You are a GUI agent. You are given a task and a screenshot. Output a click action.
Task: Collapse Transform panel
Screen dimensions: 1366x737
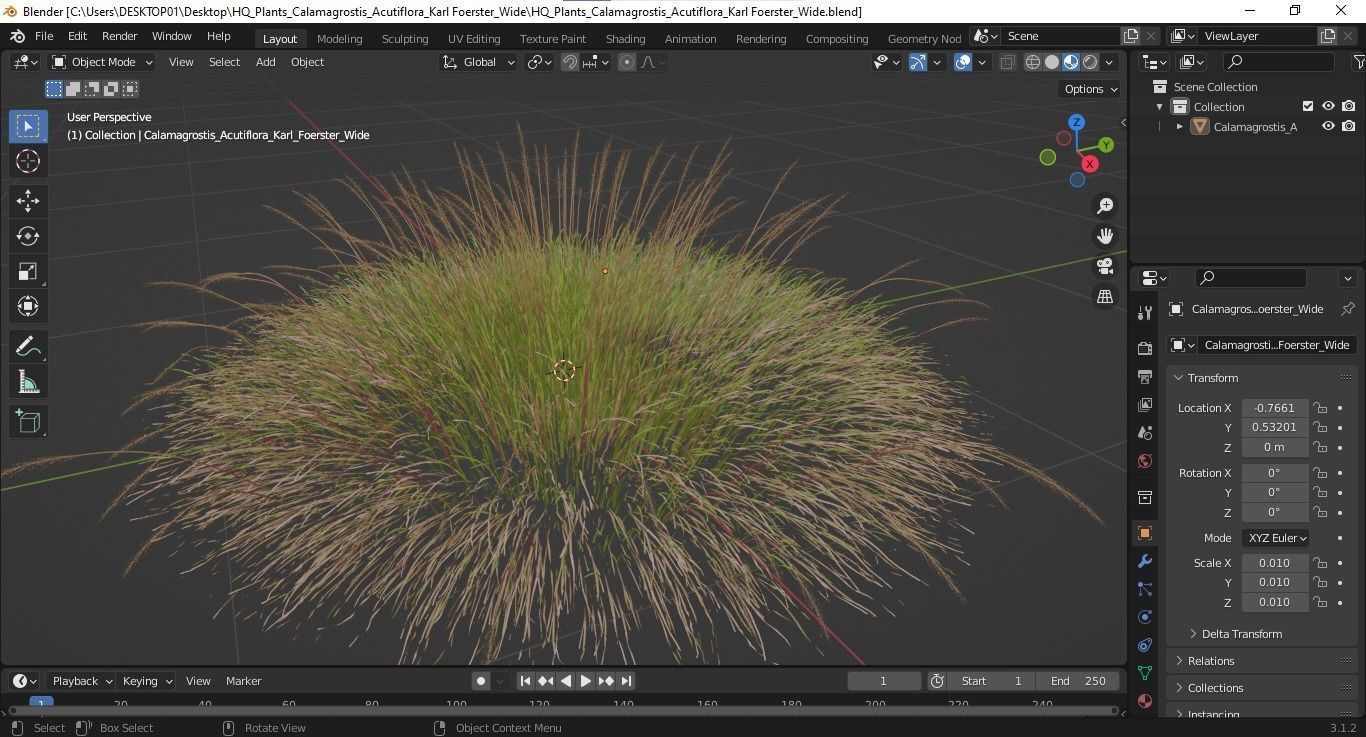1212,378
